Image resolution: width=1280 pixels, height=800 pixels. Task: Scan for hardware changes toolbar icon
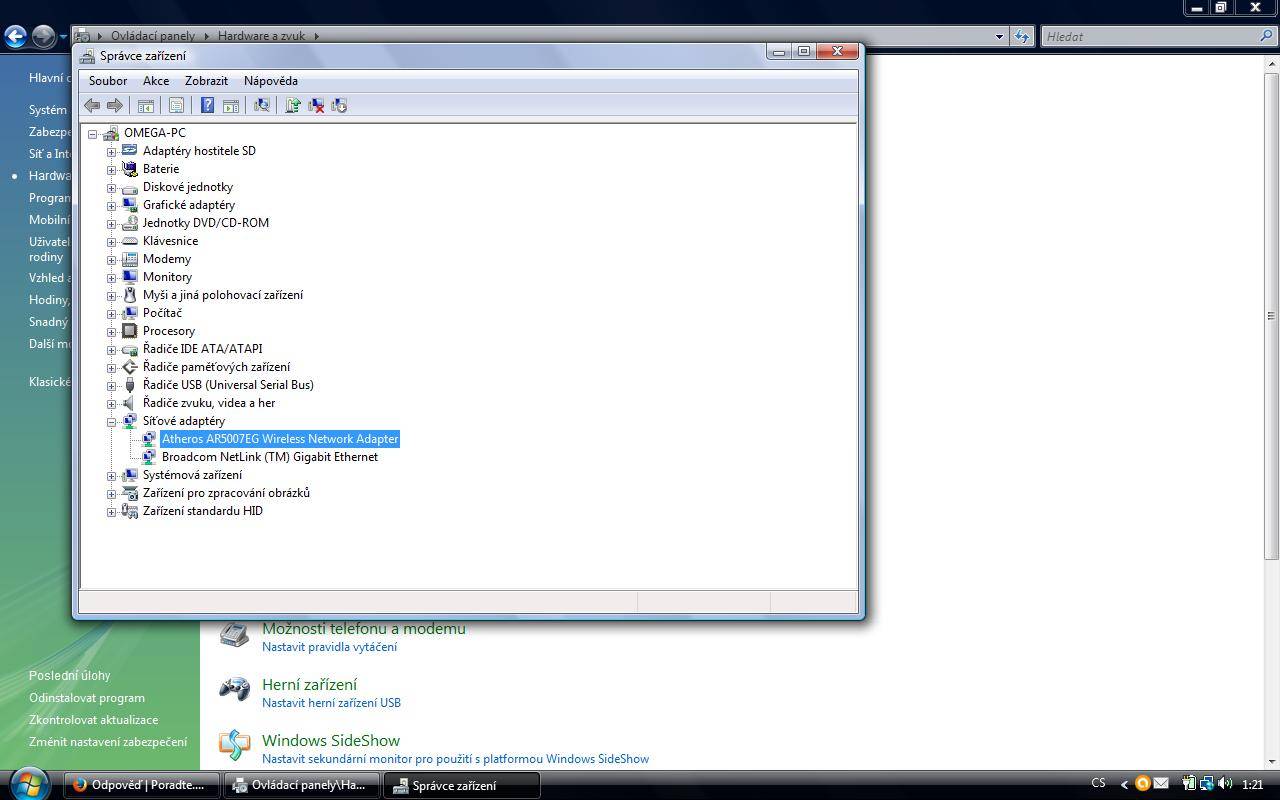tap(262, 105)
